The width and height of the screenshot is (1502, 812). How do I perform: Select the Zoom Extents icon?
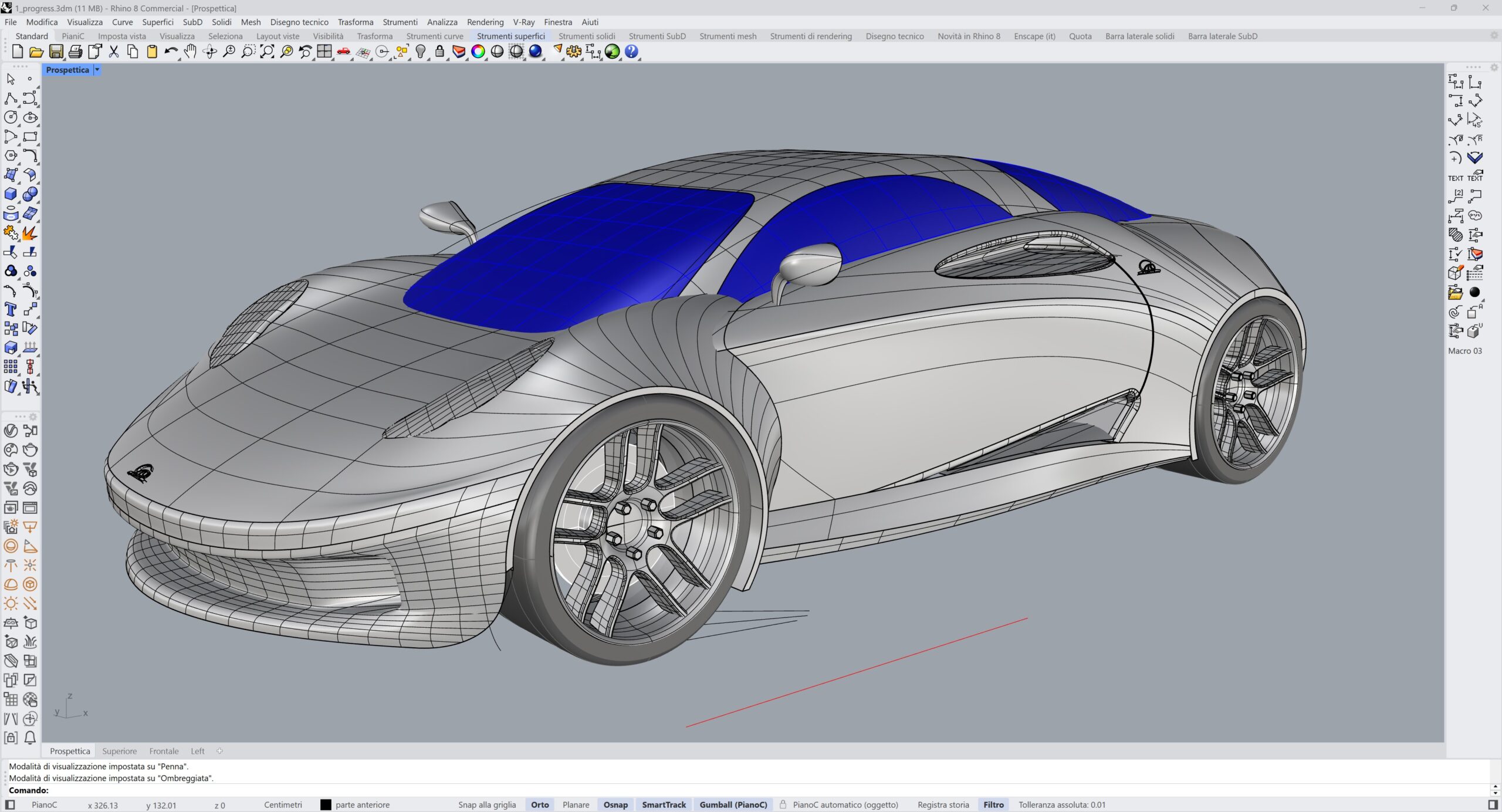point(267,52)
